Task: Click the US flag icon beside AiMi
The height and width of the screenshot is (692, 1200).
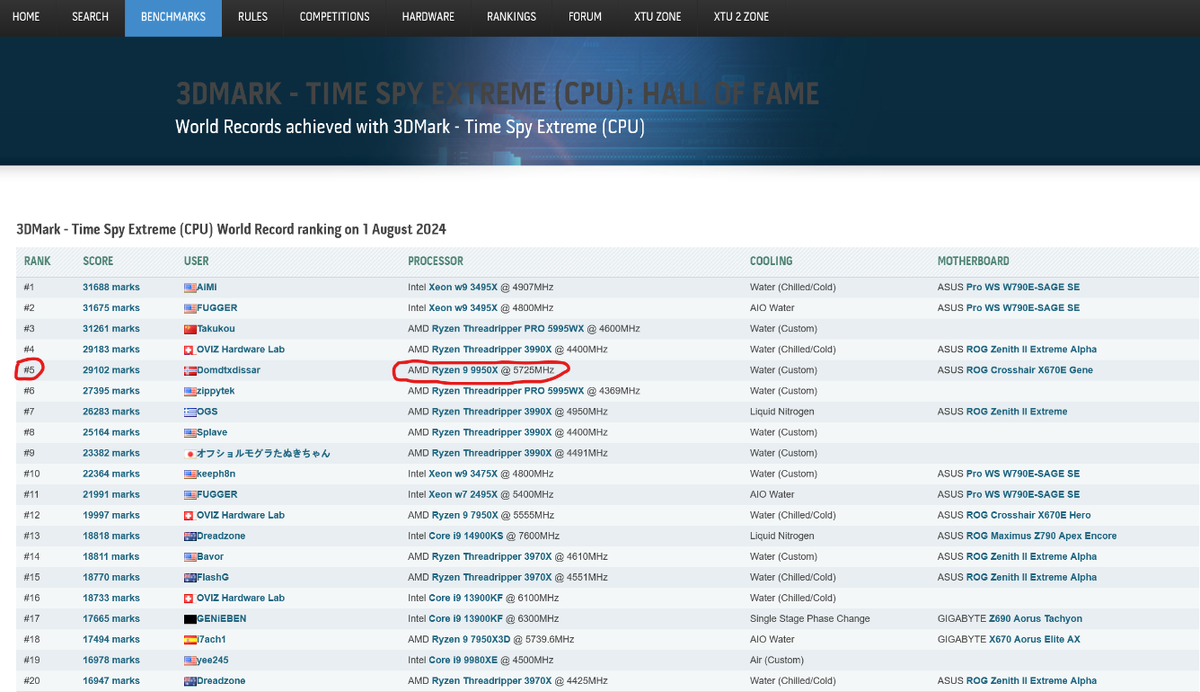Action: 190,287
